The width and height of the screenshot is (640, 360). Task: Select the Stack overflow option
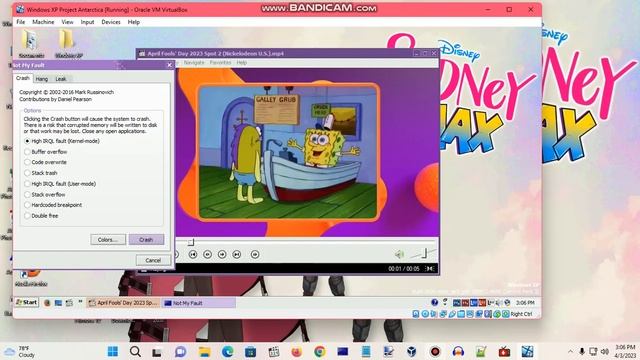click(x=44, y=195)
